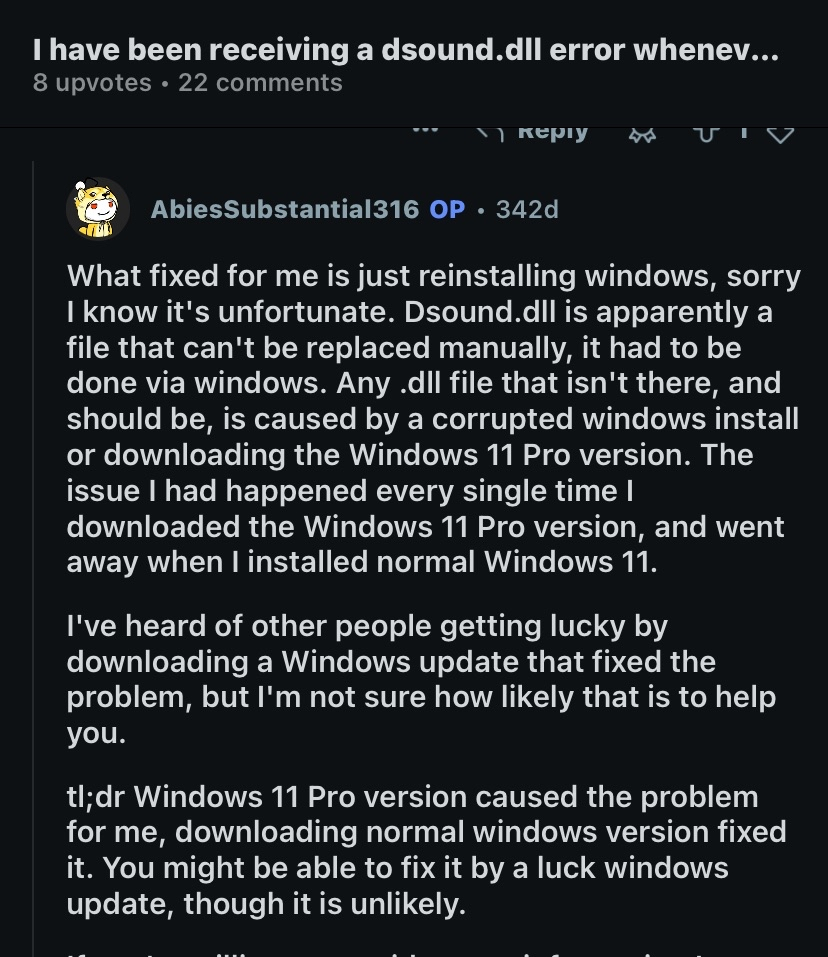Collapse comment via the header row dot separator
Viewport: 828px width, 957px height.
481,209
